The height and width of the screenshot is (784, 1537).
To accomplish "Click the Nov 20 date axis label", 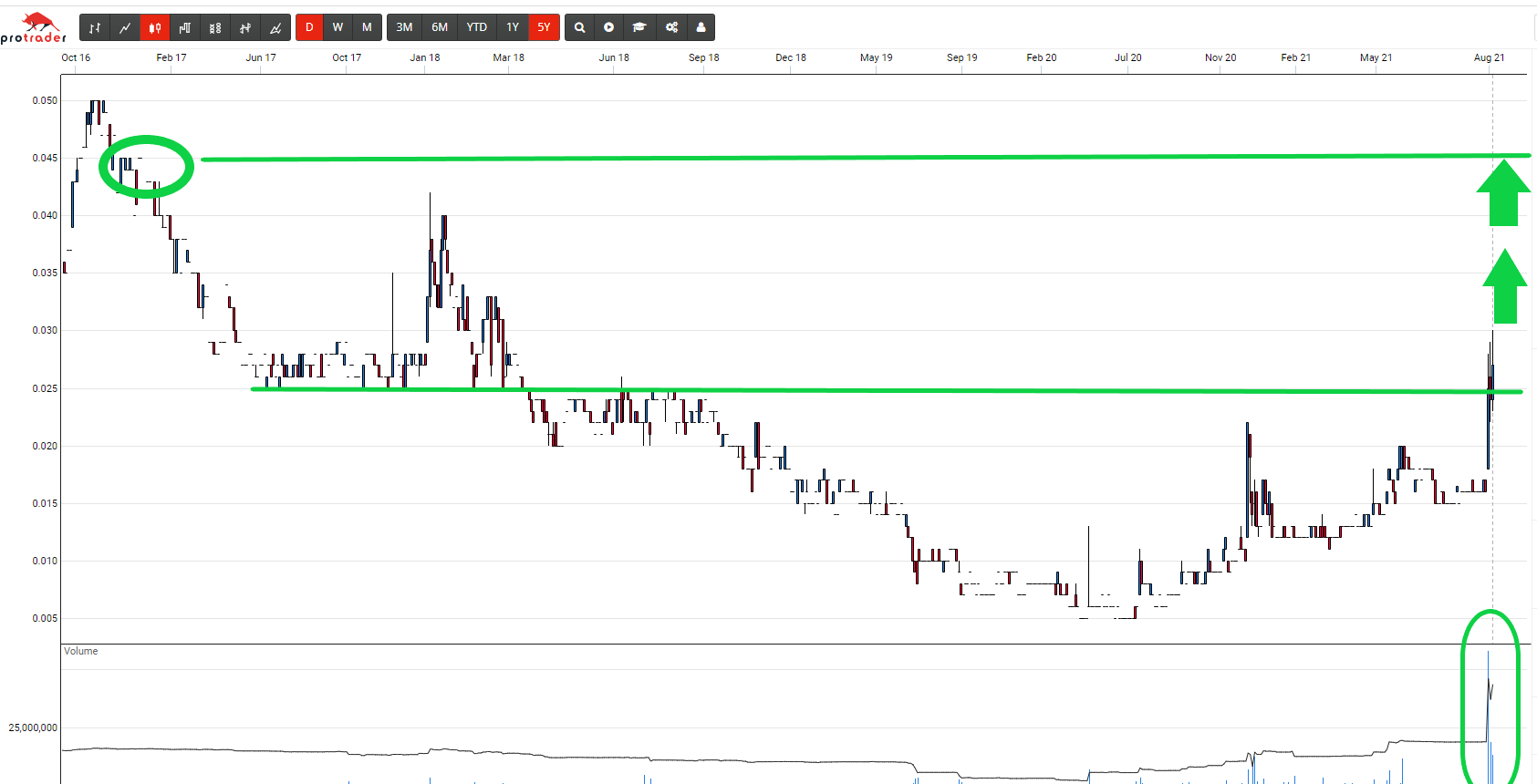I will tap(1220, 57).
